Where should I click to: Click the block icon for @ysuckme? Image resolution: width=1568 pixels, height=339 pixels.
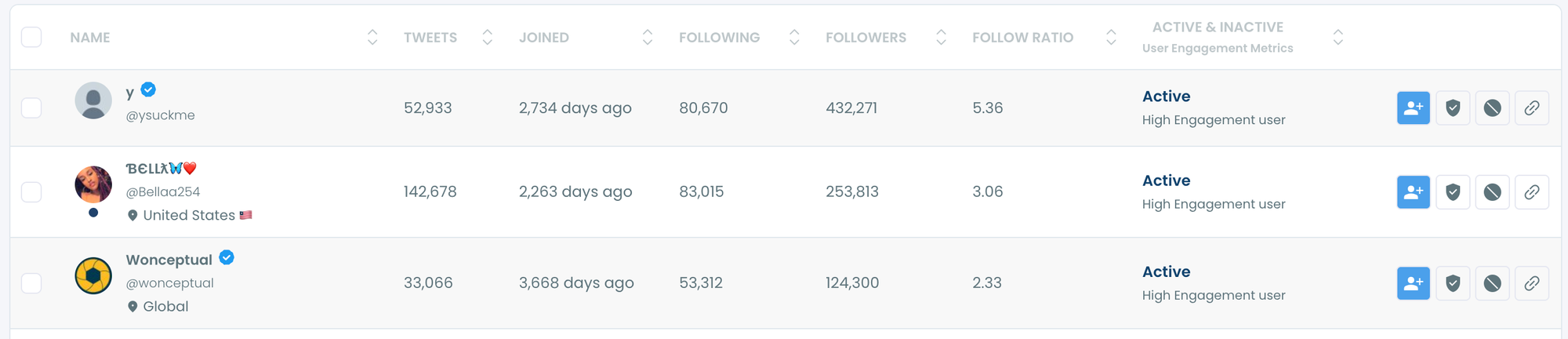[x=1492, y=108]
